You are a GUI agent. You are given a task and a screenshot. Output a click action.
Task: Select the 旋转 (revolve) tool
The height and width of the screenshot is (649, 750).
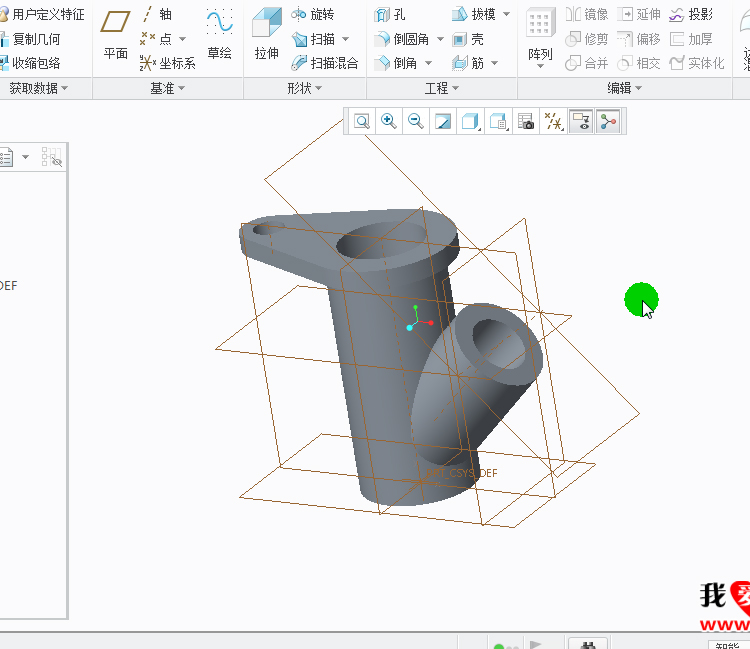(x=312, y=14)
